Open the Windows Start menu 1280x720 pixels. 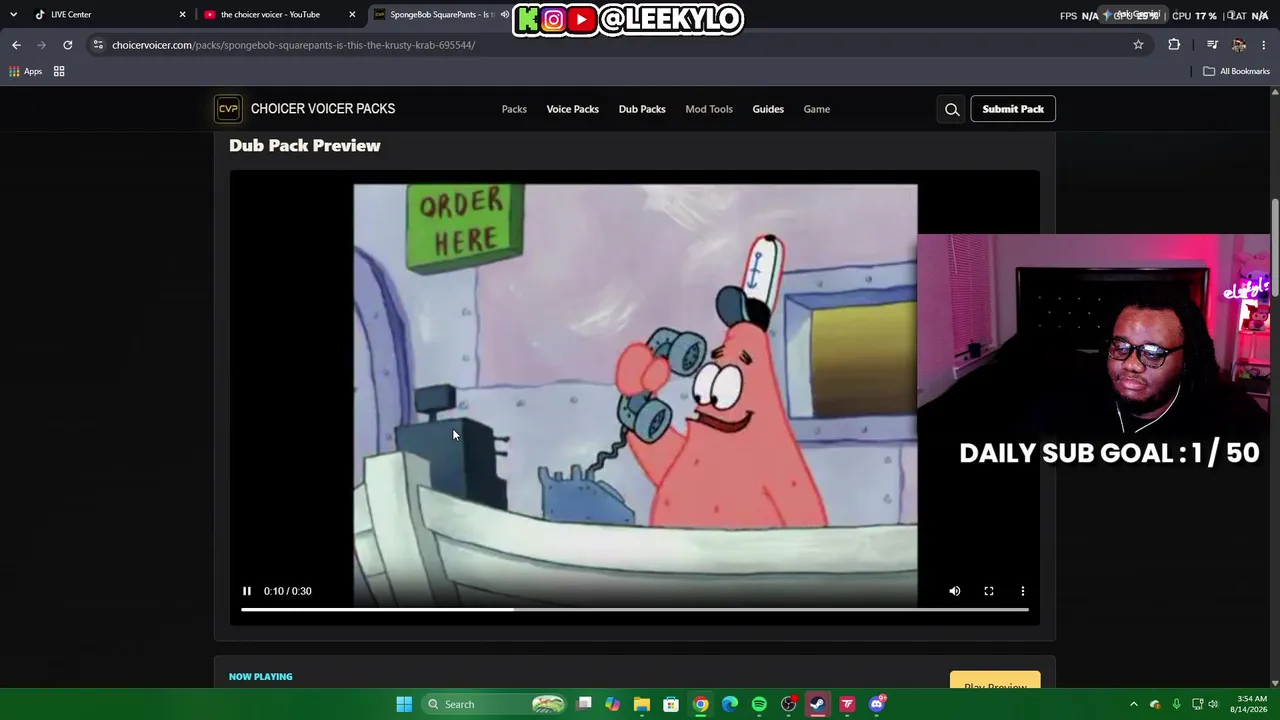tap(404, 704)
